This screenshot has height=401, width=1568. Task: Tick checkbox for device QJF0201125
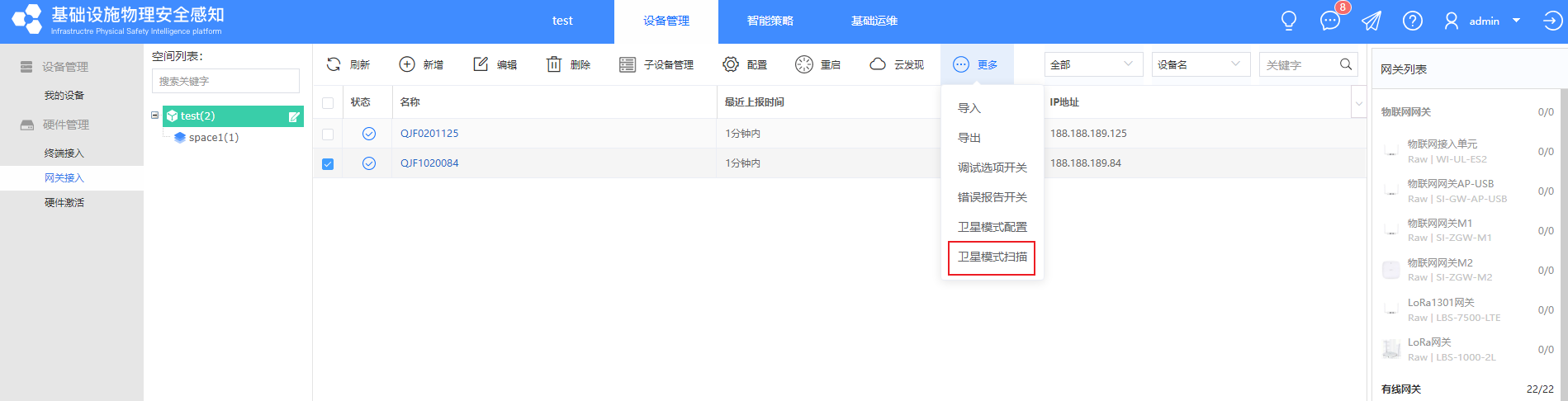[x=328, y=134]
